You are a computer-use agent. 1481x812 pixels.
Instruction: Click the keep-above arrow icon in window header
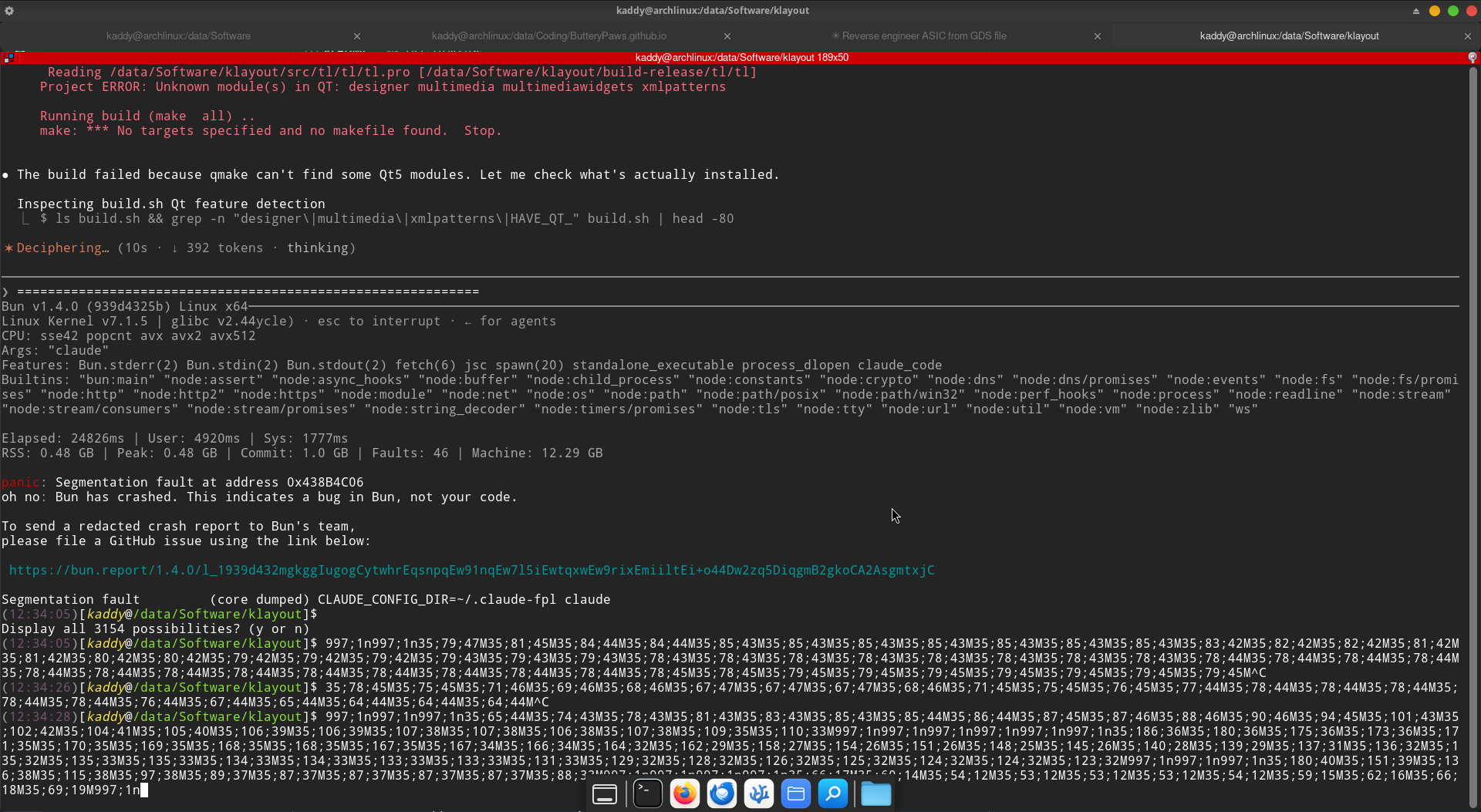1416,11
